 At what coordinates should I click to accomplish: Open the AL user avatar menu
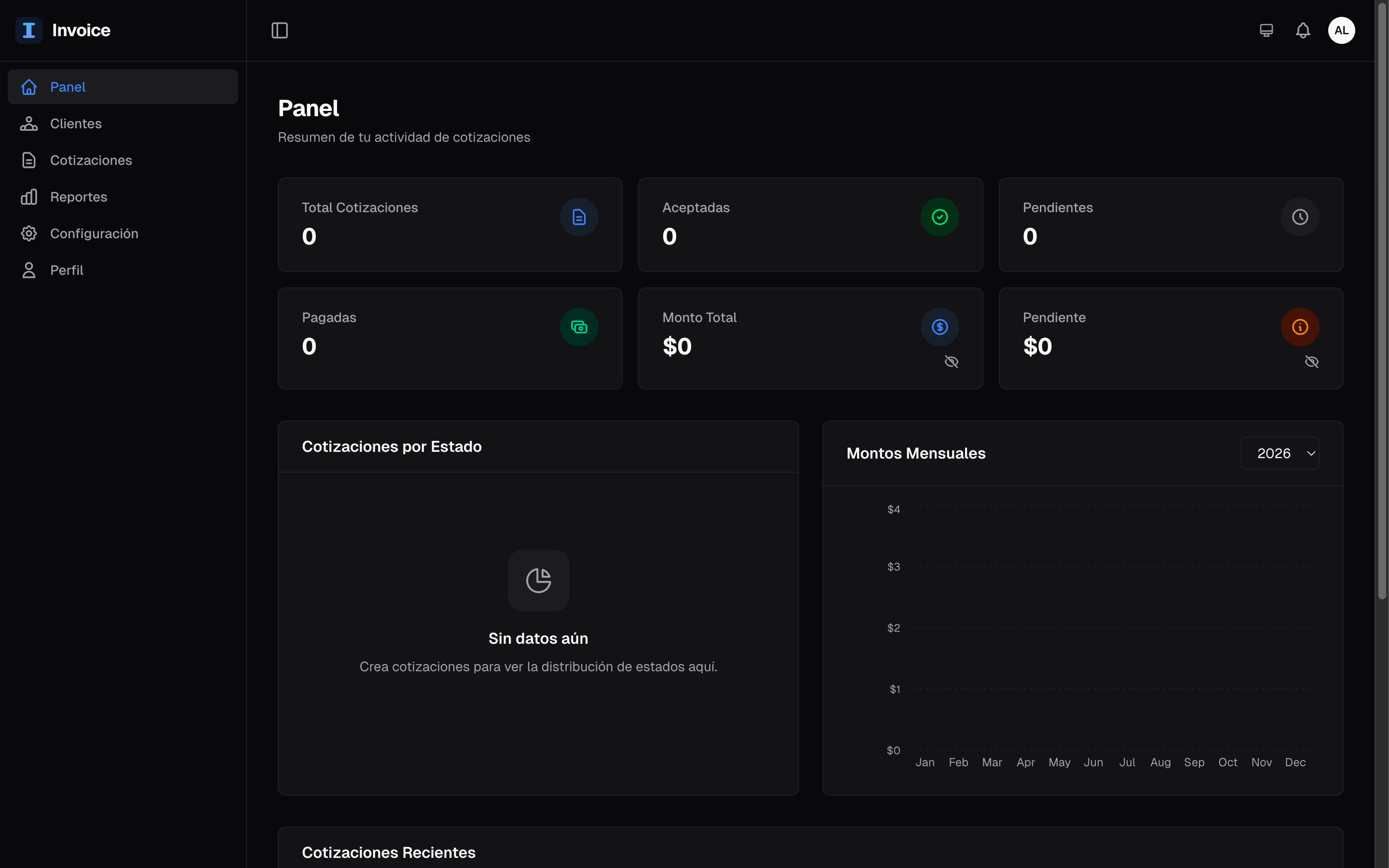[x=1341, y=30]
